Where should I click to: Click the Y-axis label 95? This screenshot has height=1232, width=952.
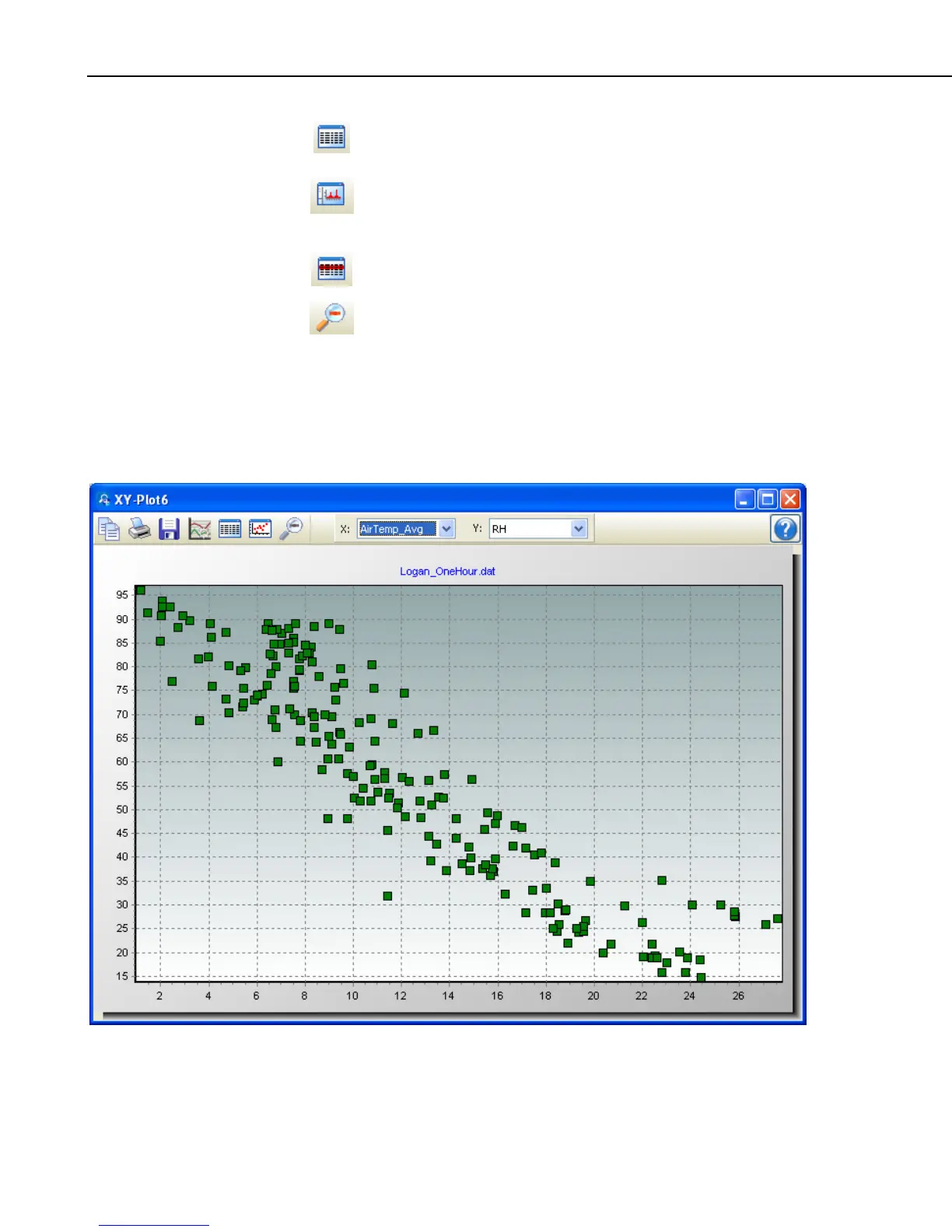coord(122,595)
